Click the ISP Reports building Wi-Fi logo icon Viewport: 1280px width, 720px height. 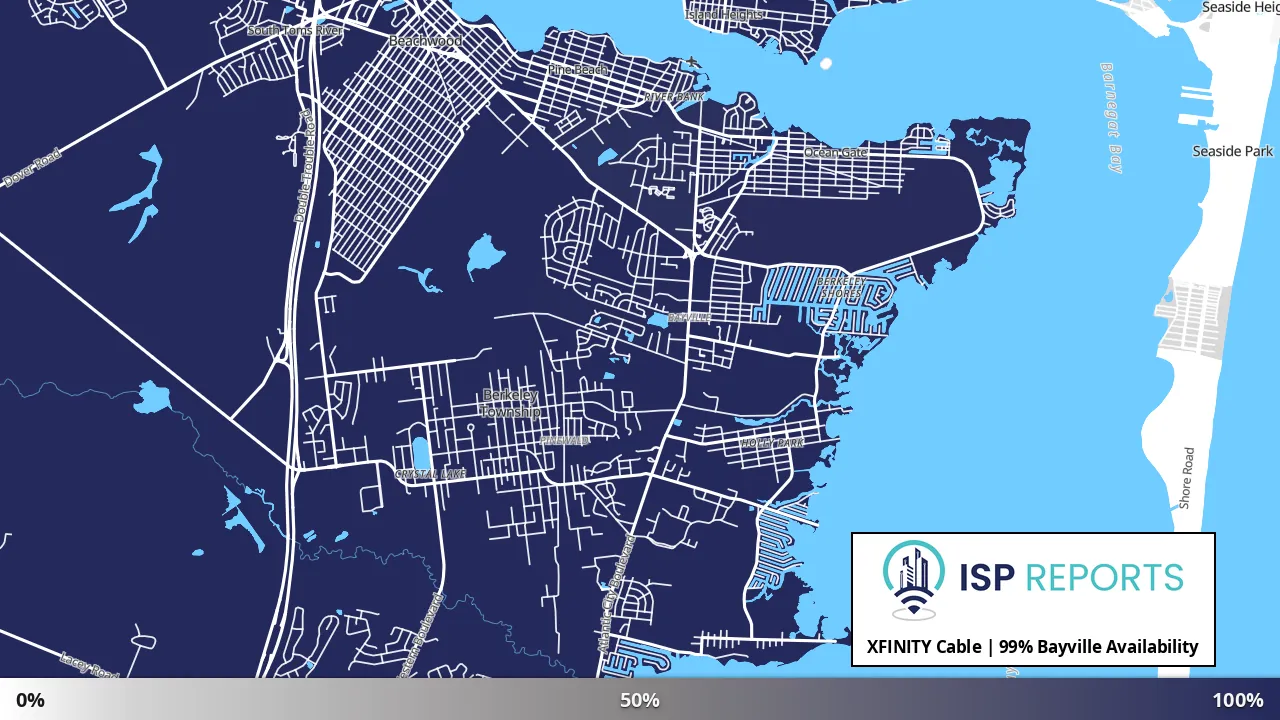click(x=914, y=581)
